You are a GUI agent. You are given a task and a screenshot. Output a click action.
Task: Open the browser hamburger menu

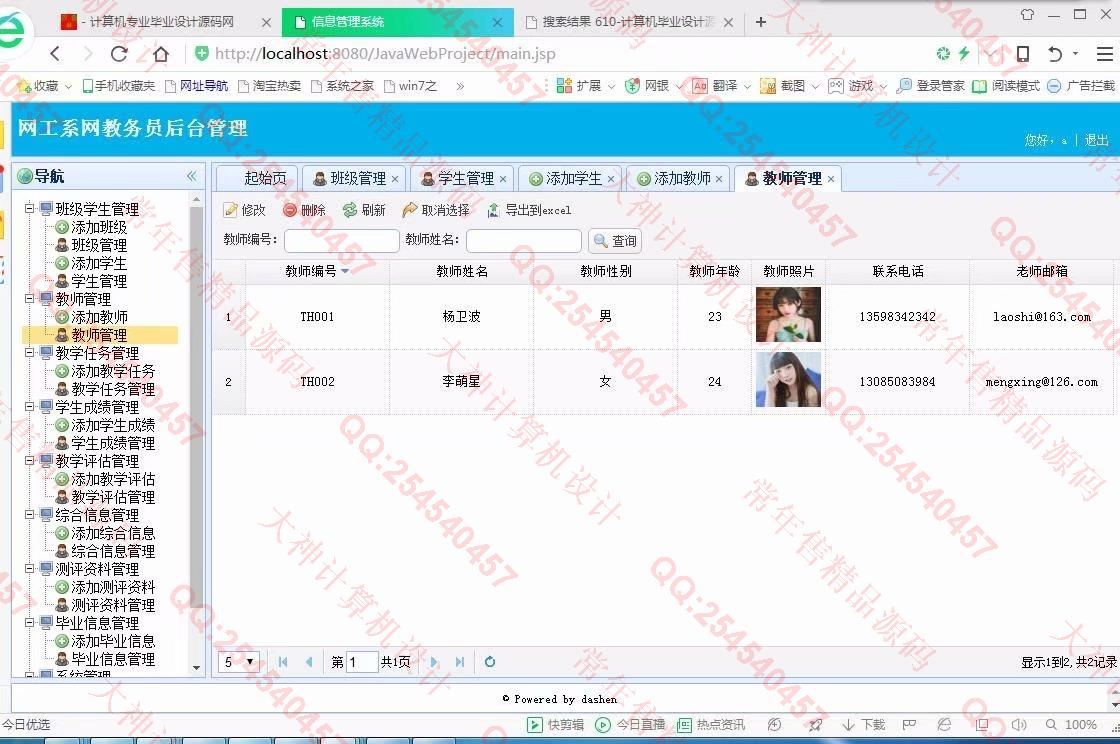tap(1104, 54)
